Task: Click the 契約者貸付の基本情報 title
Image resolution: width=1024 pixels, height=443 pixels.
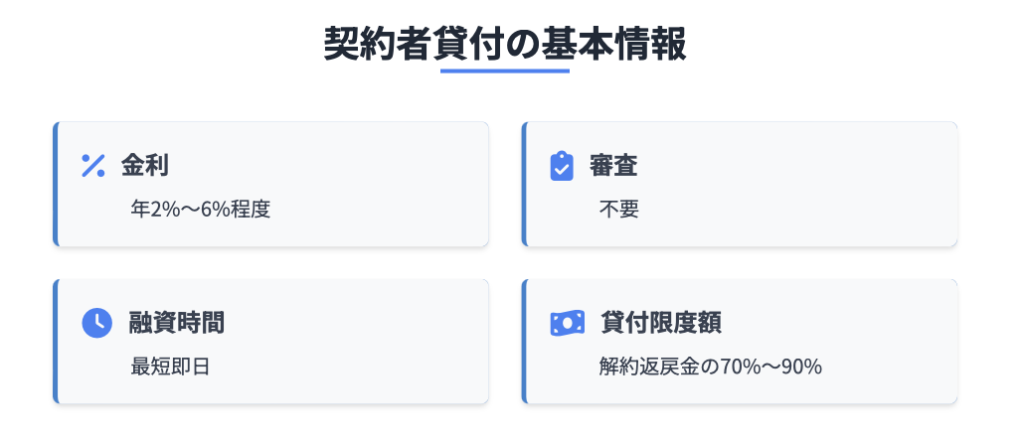Action: [505, 45]
